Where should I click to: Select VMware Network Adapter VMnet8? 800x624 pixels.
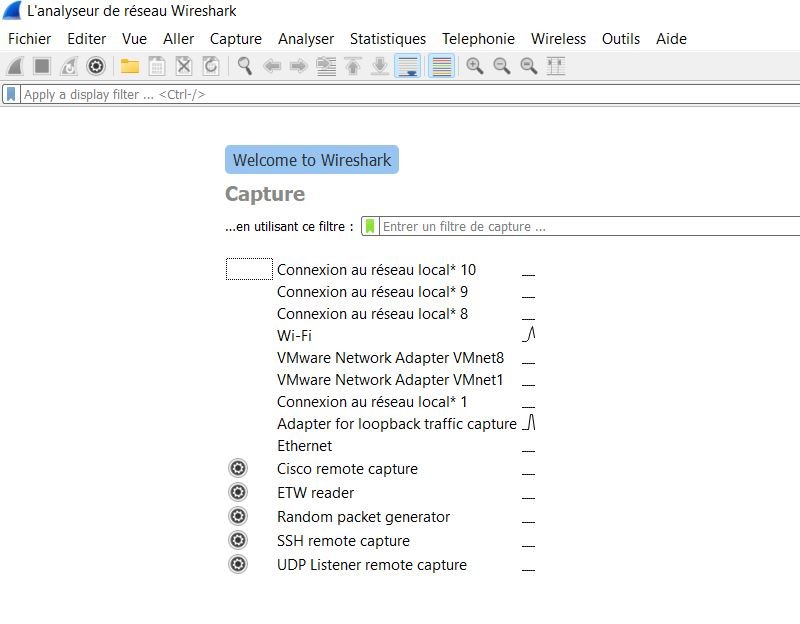(390, 358)
